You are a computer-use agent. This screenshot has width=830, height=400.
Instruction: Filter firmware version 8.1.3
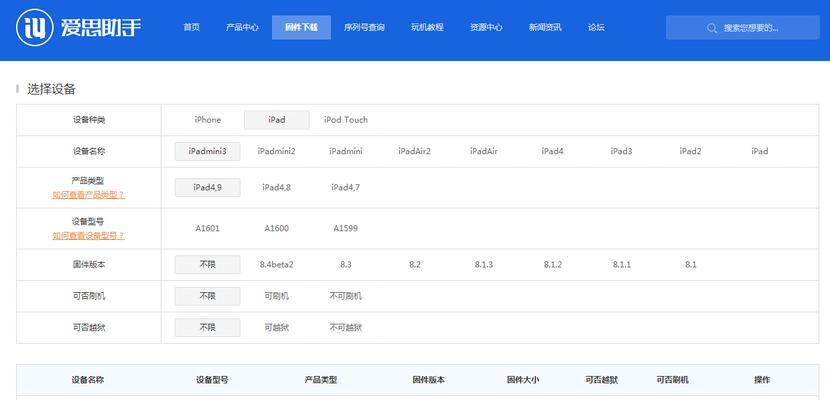click(x=484, y=265)
